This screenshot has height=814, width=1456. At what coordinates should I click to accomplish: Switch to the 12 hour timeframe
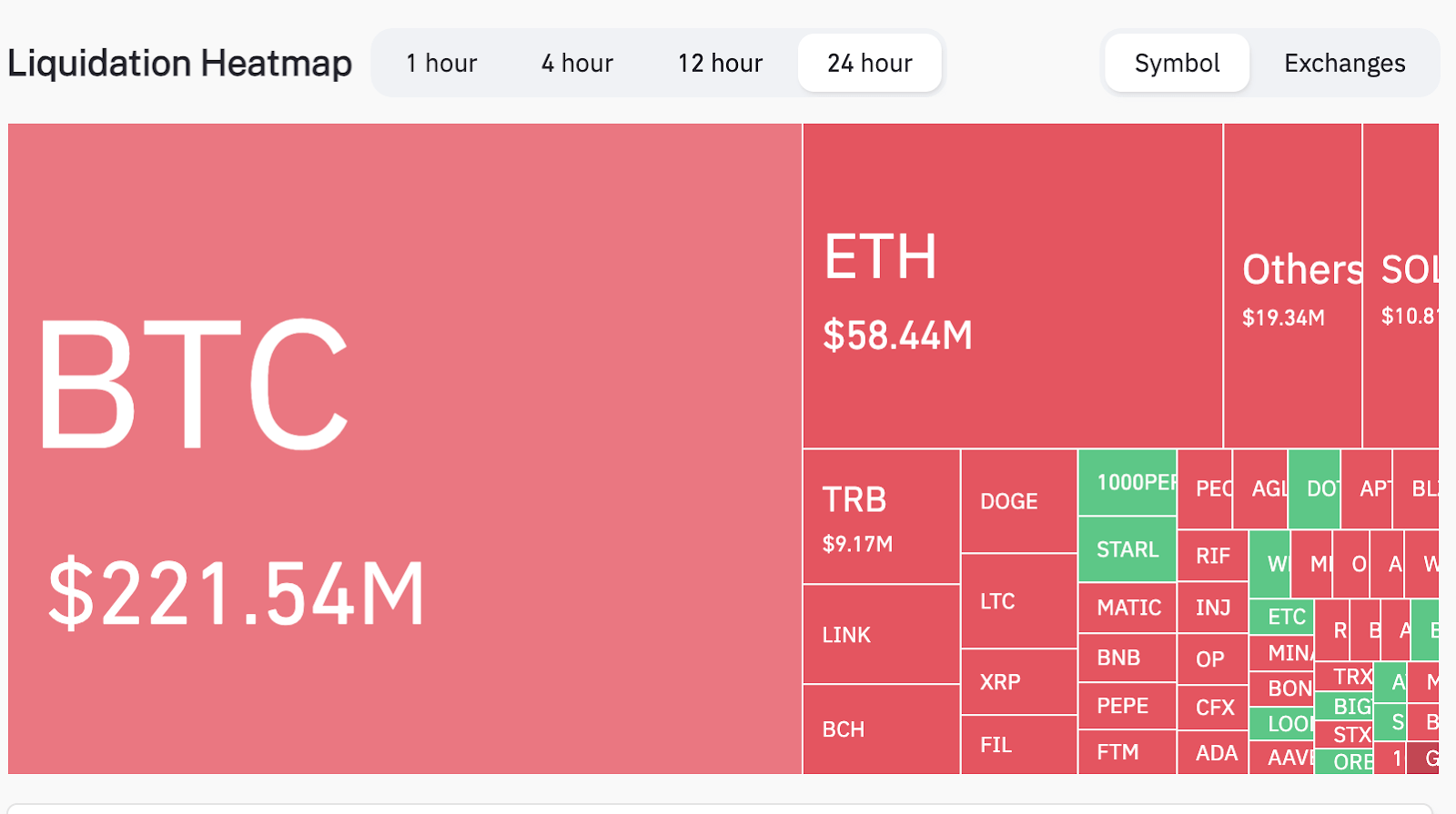point(718,62)
